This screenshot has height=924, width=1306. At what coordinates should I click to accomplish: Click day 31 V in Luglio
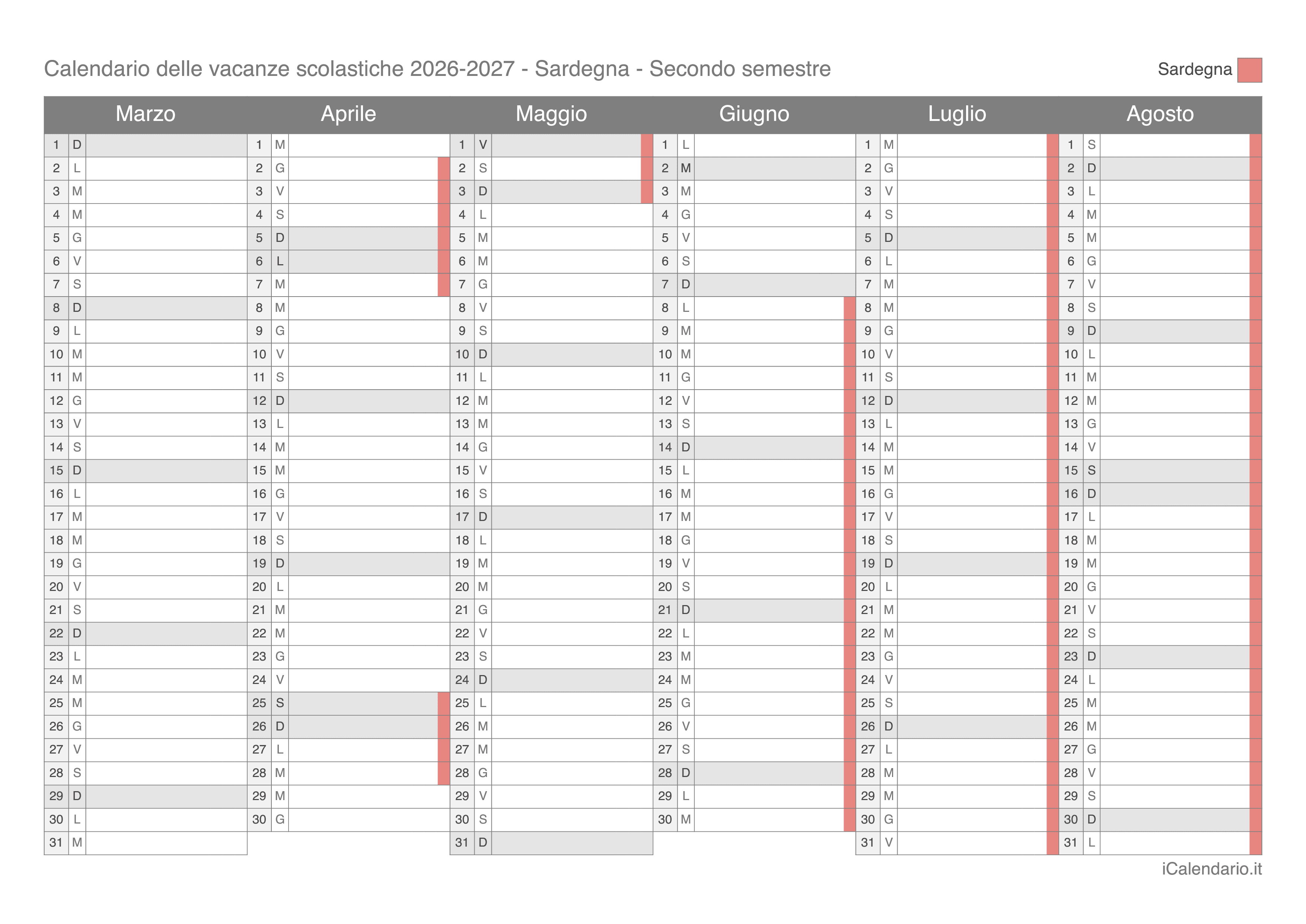pyautogui.click(x=956, y=843)
